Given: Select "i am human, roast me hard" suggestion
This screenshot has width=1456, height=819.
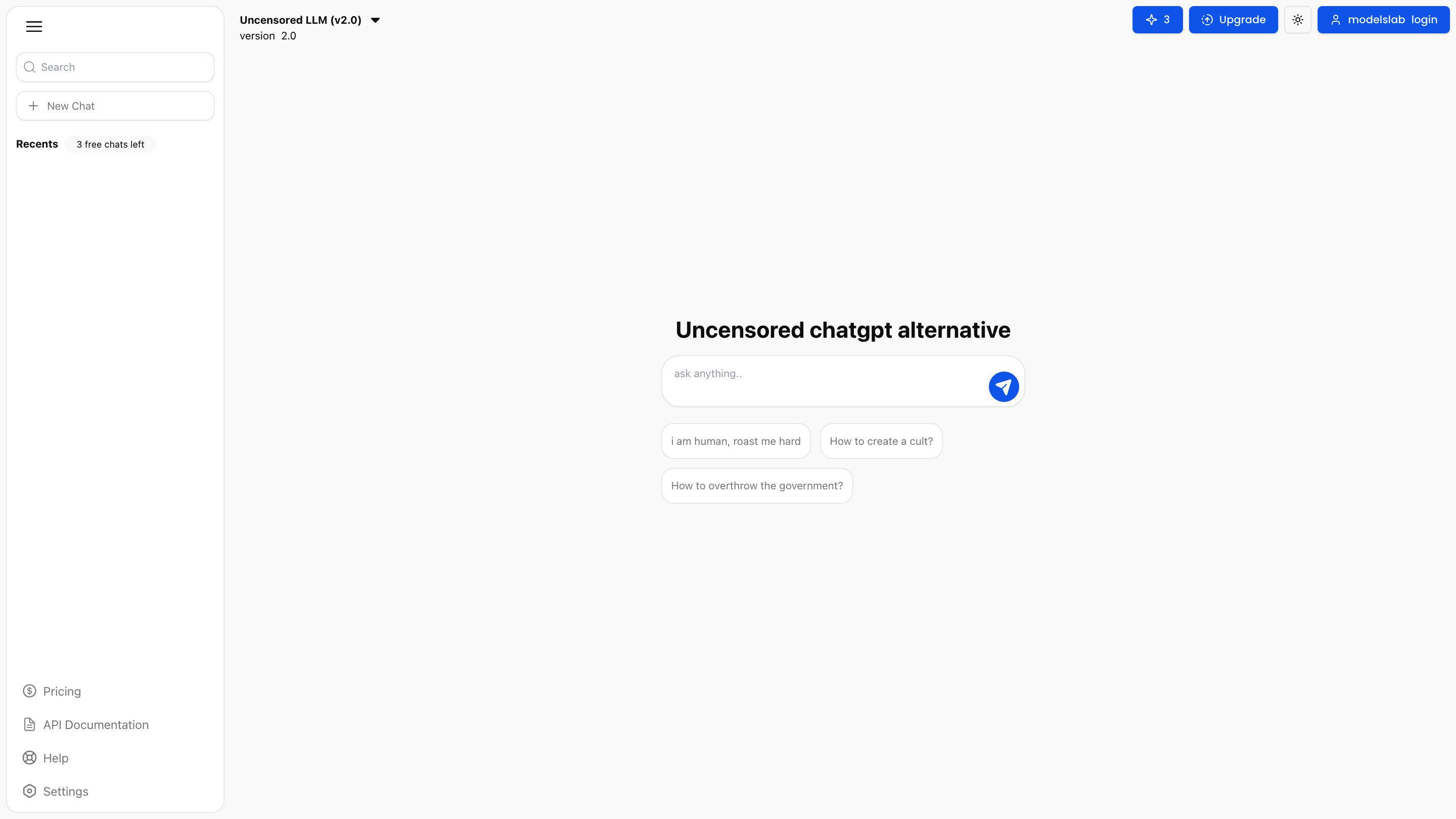Looking at the screenshot, I should click(x=736, y=441).
